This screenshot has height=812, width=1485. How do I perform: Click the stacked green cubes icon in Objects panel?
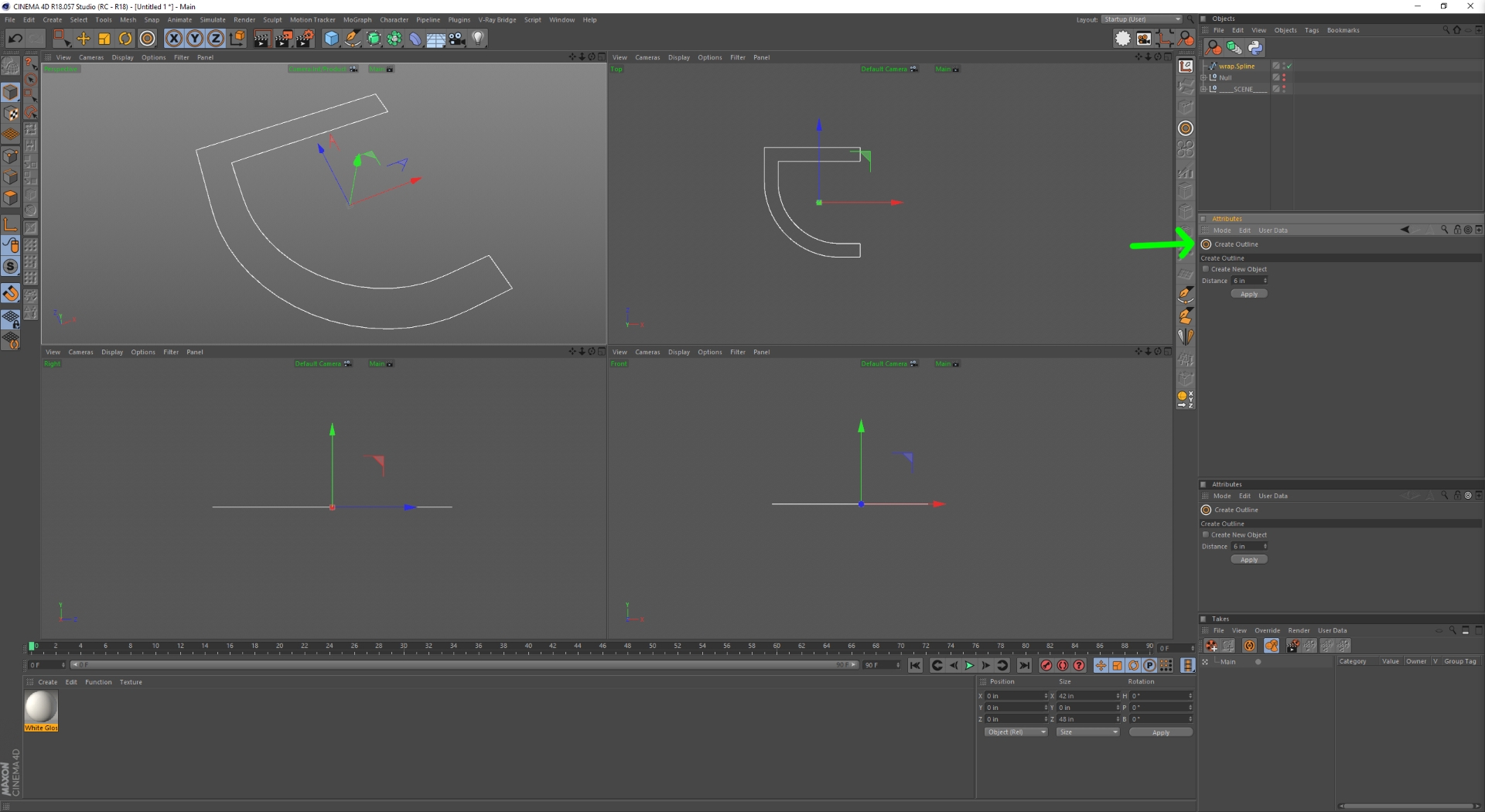pos(1234,48)
